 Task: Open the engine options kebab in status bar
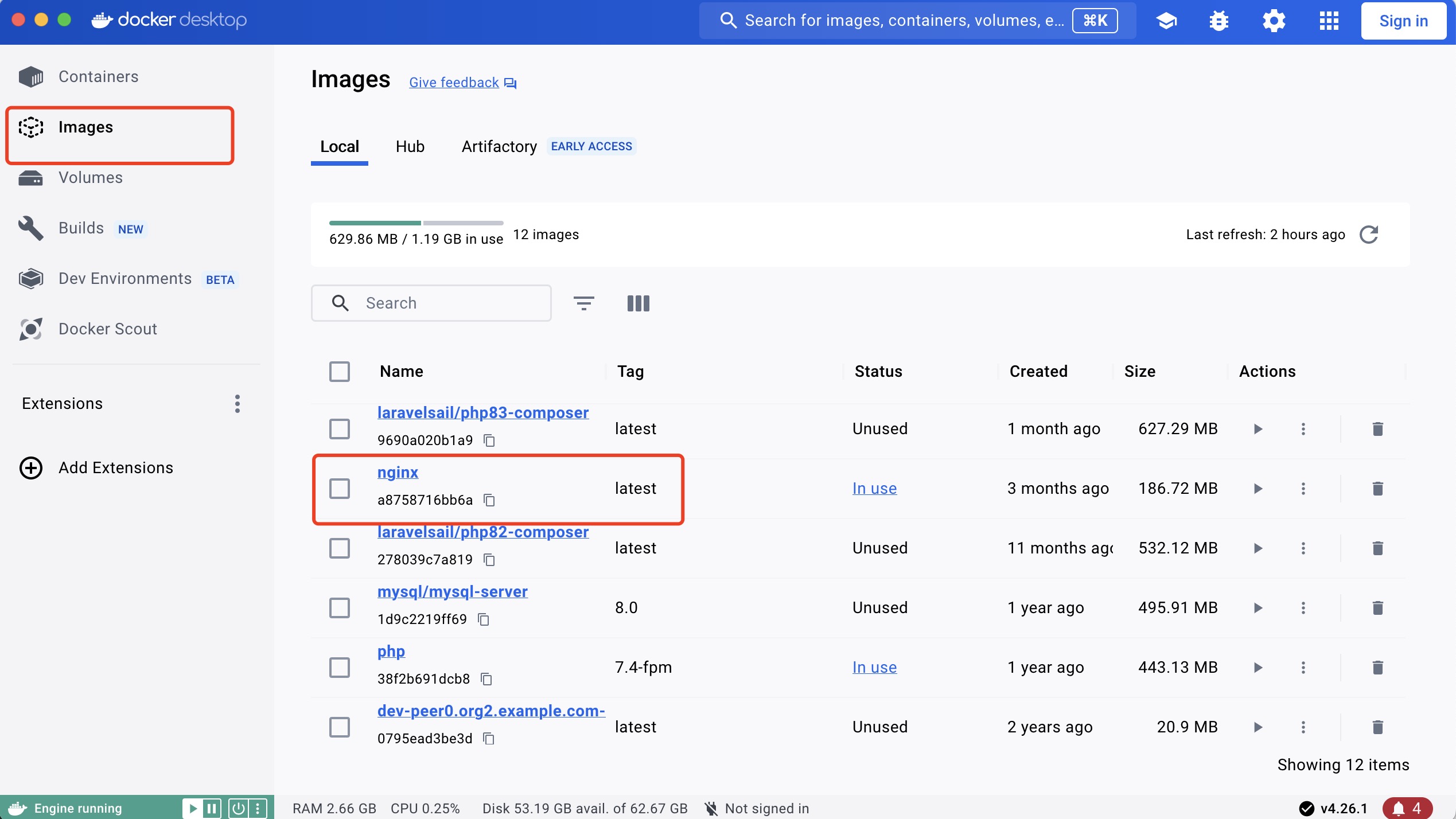[258, 809]
